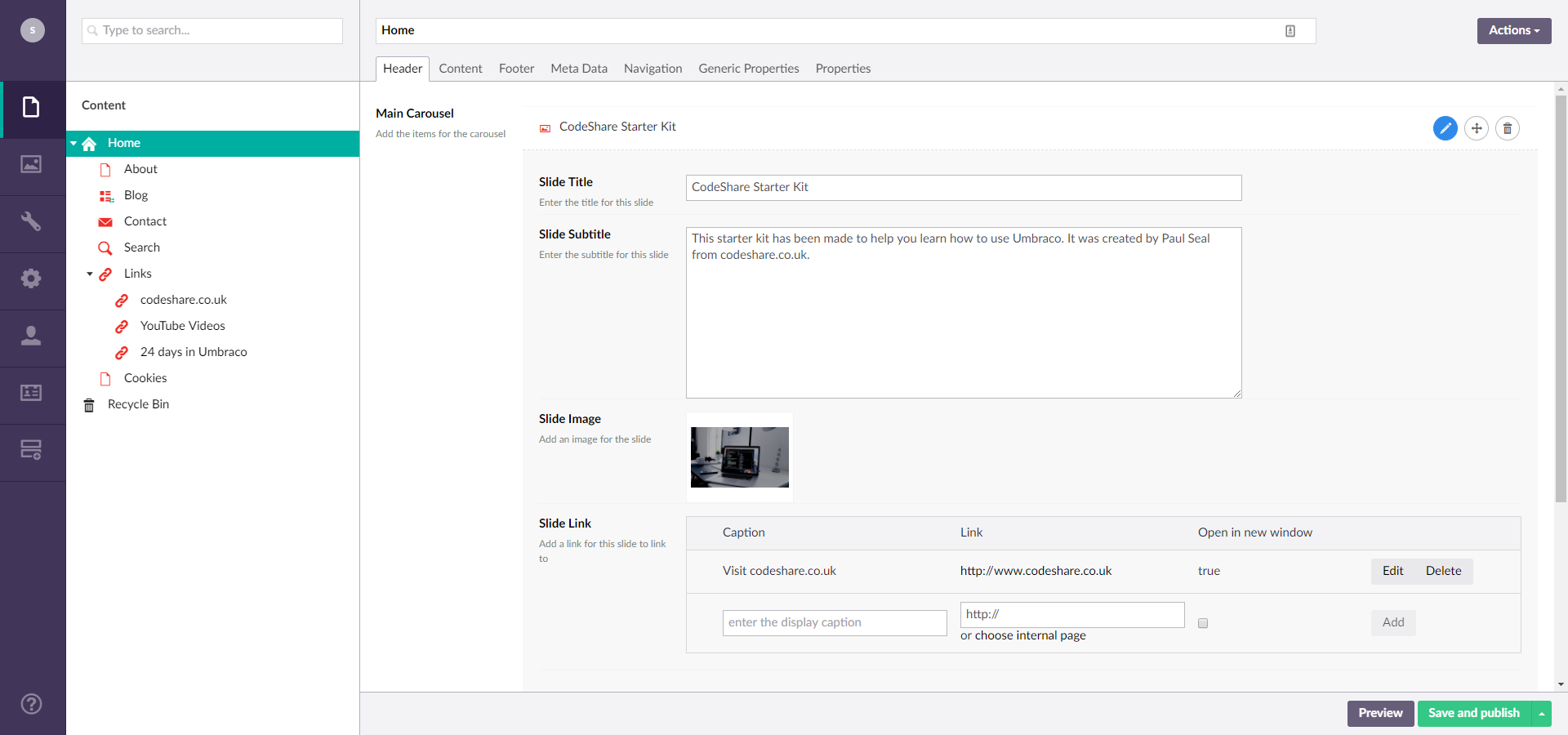Click the vertical scrollbar thumb
1568x735 pixels.
[x=1561, y=298]
